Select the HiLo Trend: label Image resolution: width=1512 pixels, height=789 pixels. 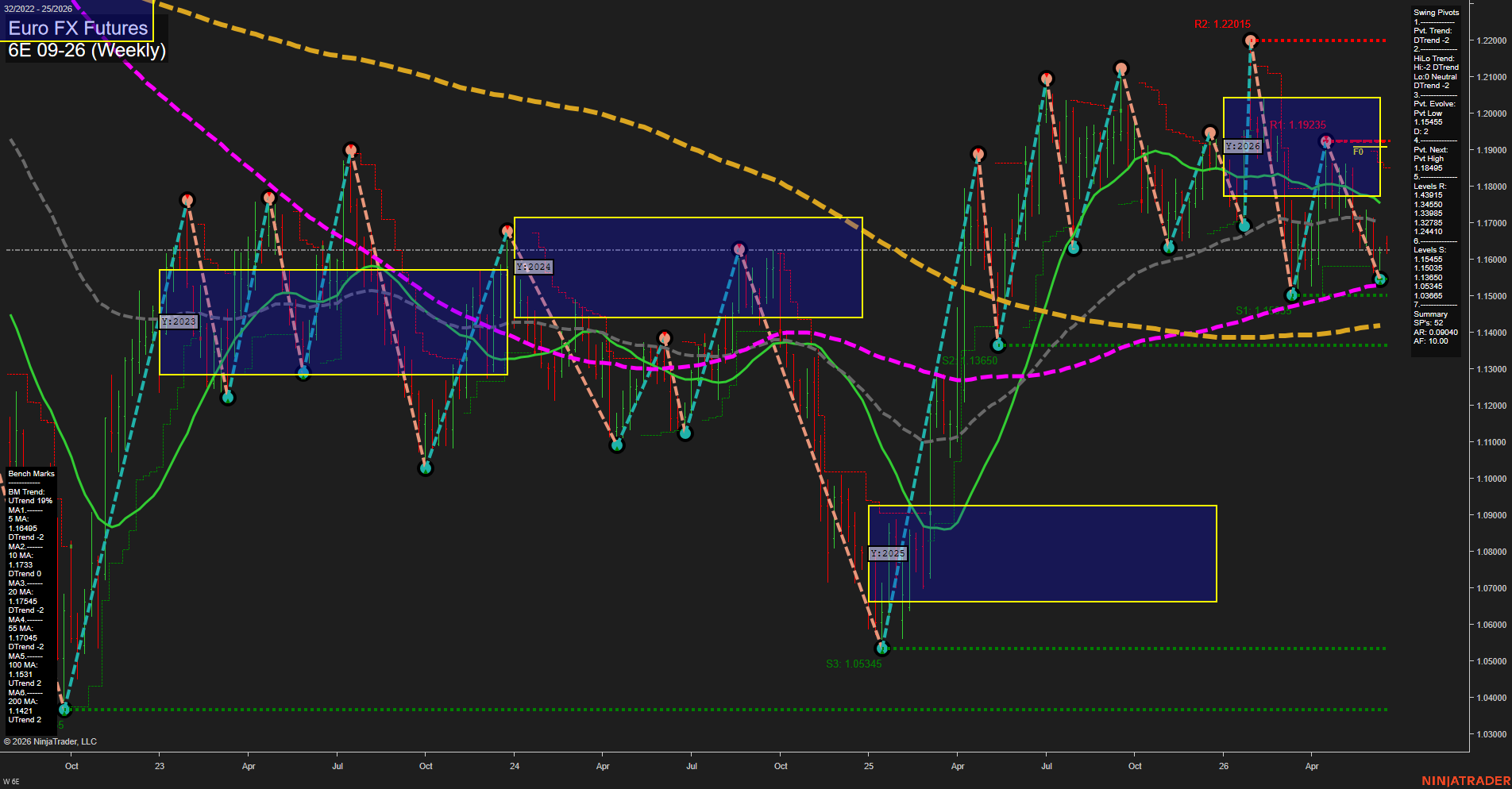coord(1434,59)
